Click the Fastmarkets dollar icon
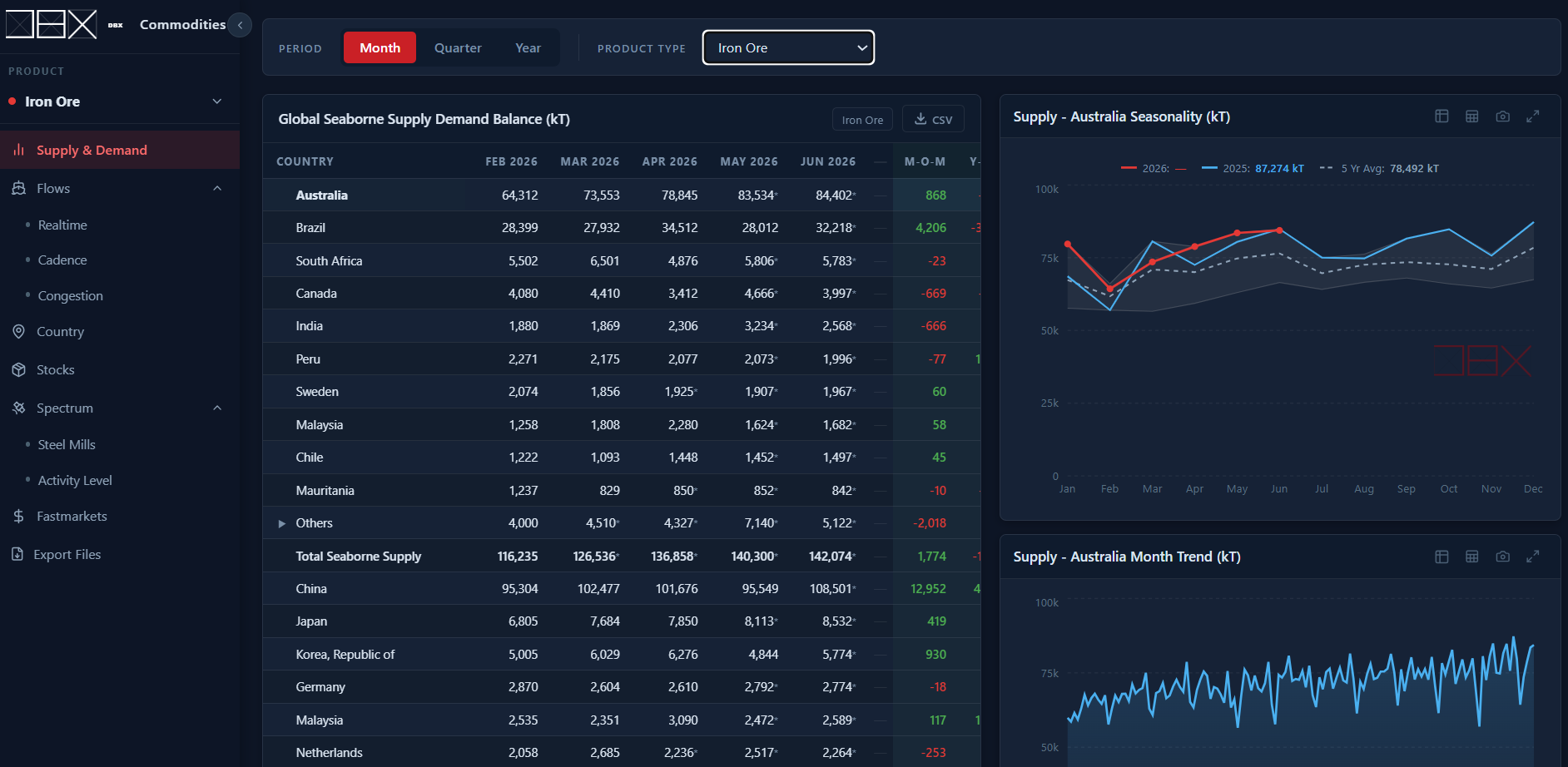The image size is (1568, 767). [18, 516]
